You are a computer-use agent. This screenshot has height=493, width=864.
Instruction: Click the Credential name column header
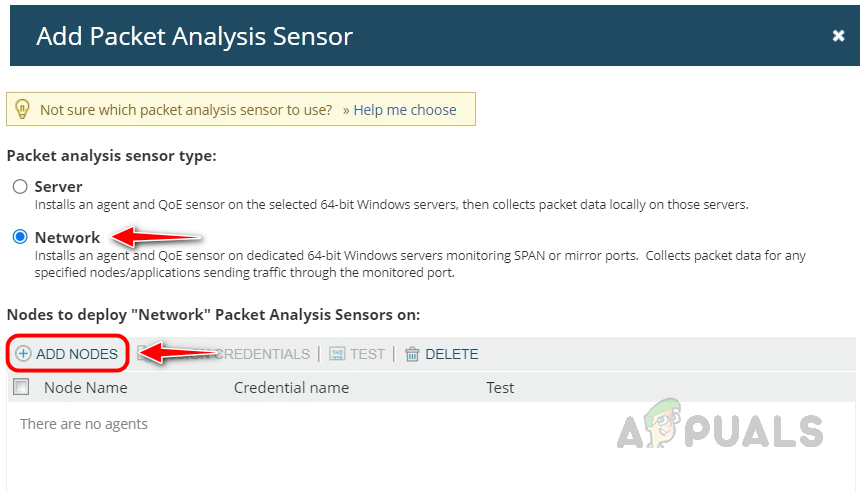click(291, 388)
